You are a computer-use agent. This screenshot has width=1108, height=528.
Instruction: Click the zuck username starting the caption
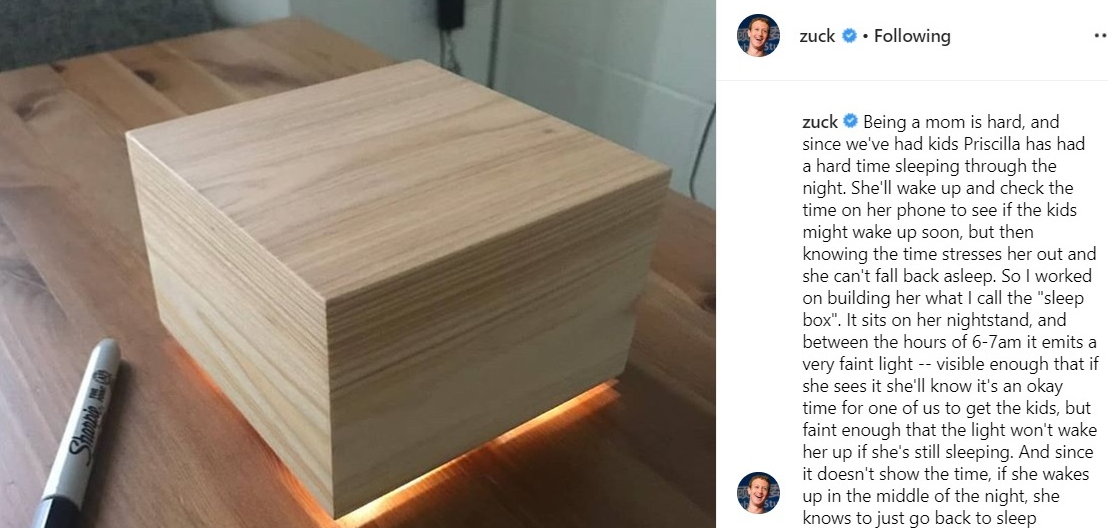pos(820,122)
